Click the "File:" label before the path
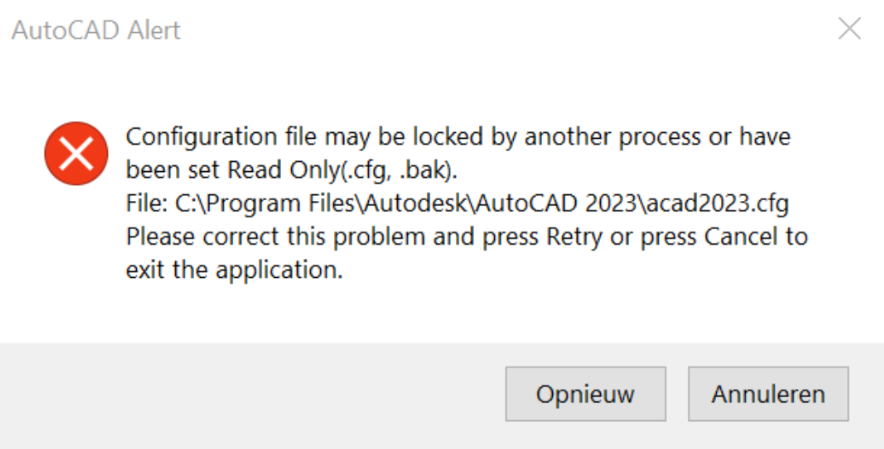 tap(147, 204)
